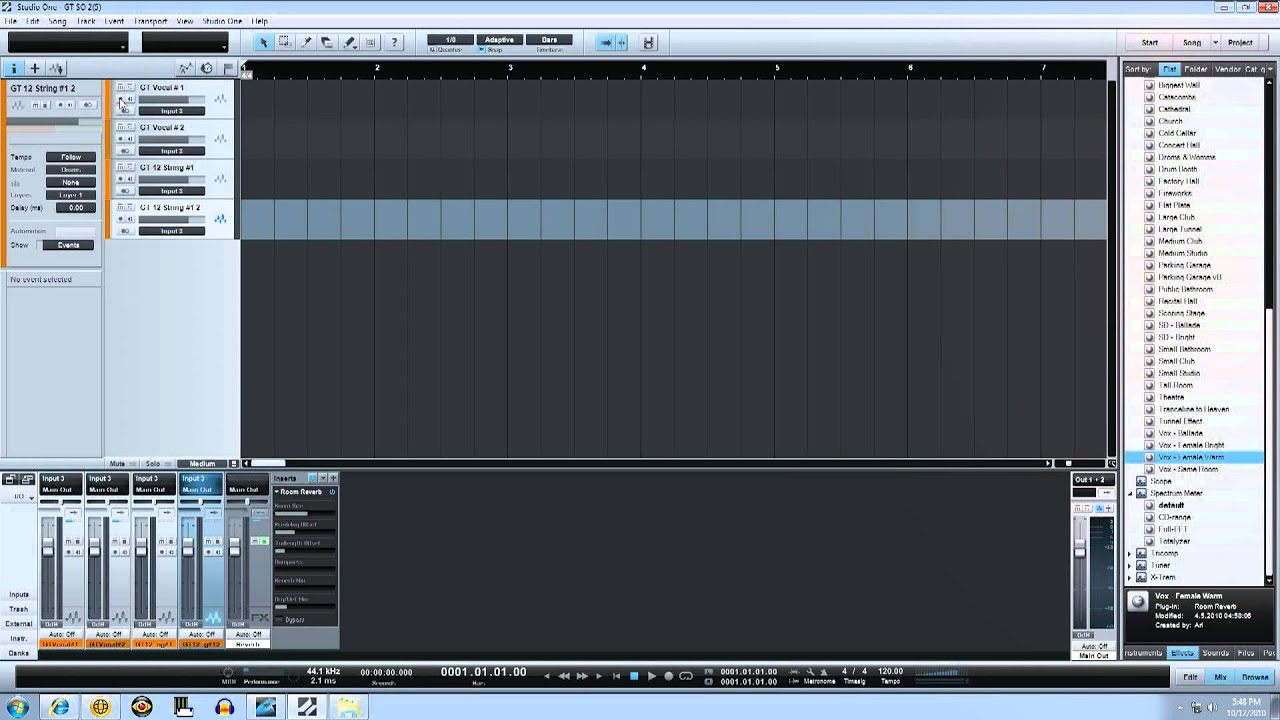Click the waveform icon of GT 12 String #1 2
Screen dimensions: 1280x720
click(x=220, y=219)
